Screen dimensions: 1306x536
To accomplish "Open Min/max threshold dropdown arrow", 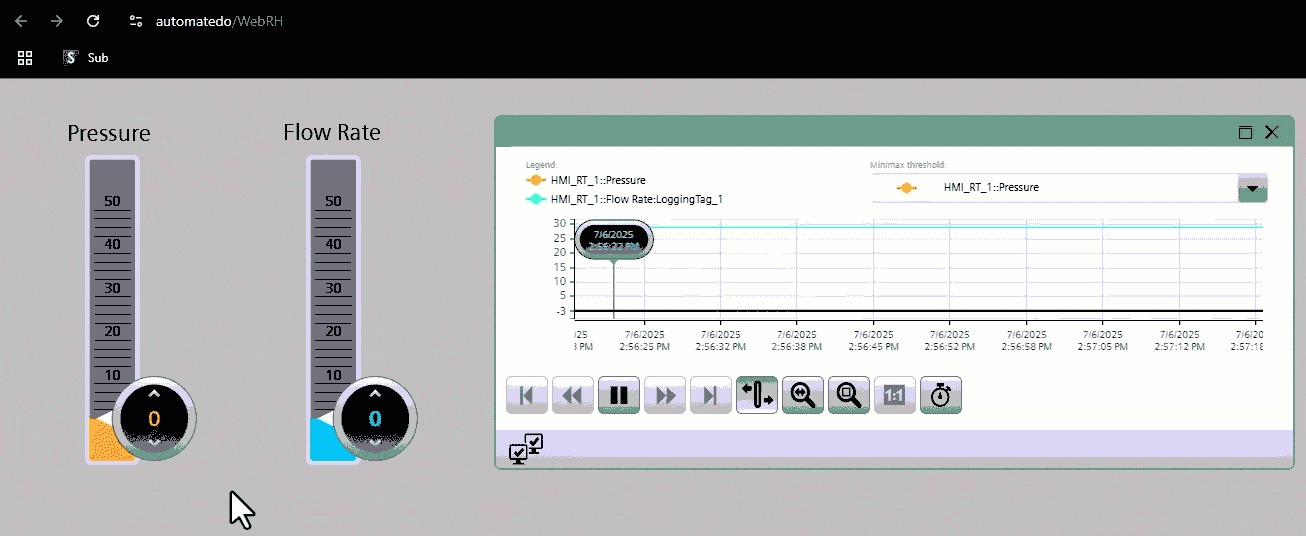I will [1252, 188].
